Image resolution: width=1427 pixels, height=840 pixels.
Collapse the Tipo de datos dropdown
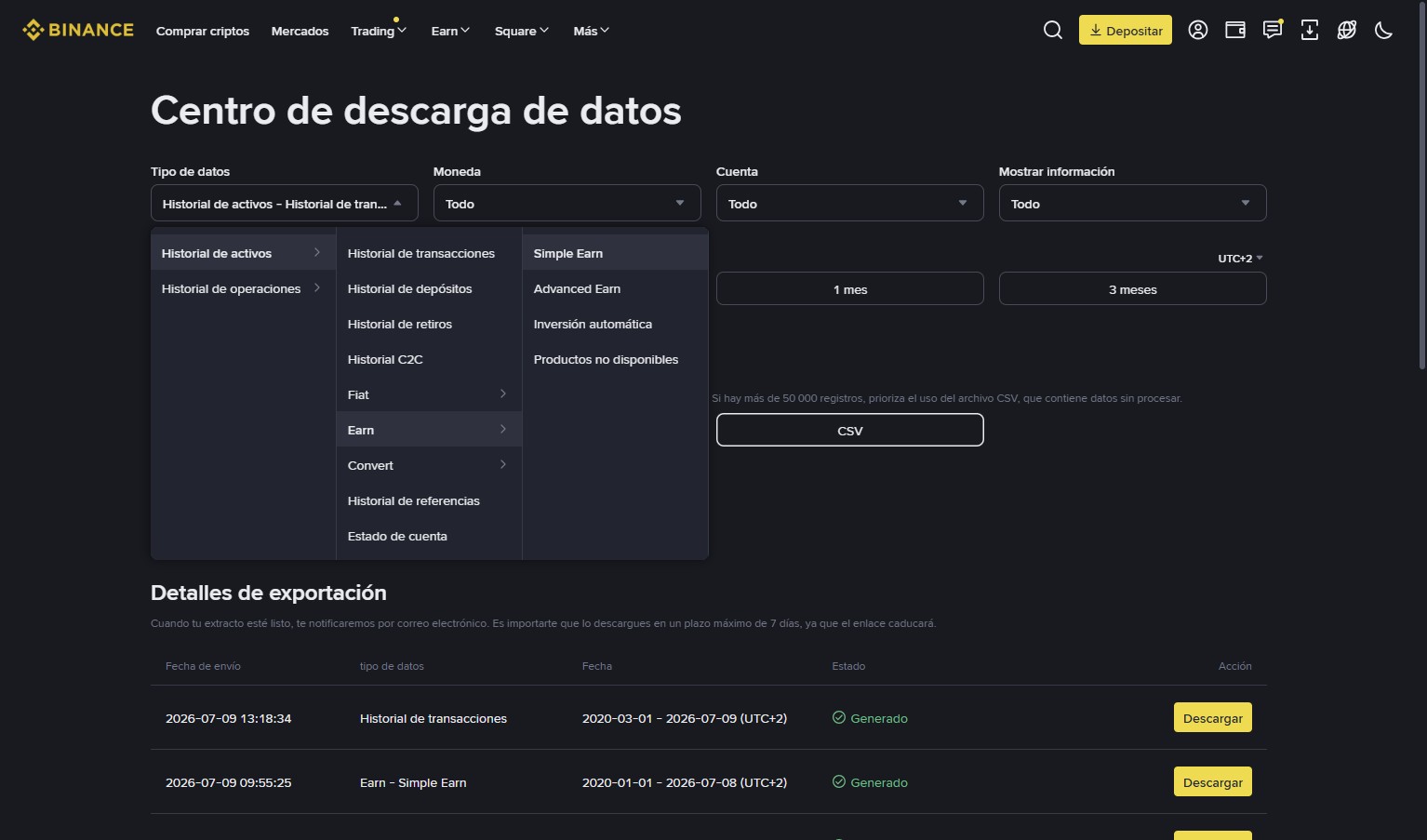coord(285,203)
